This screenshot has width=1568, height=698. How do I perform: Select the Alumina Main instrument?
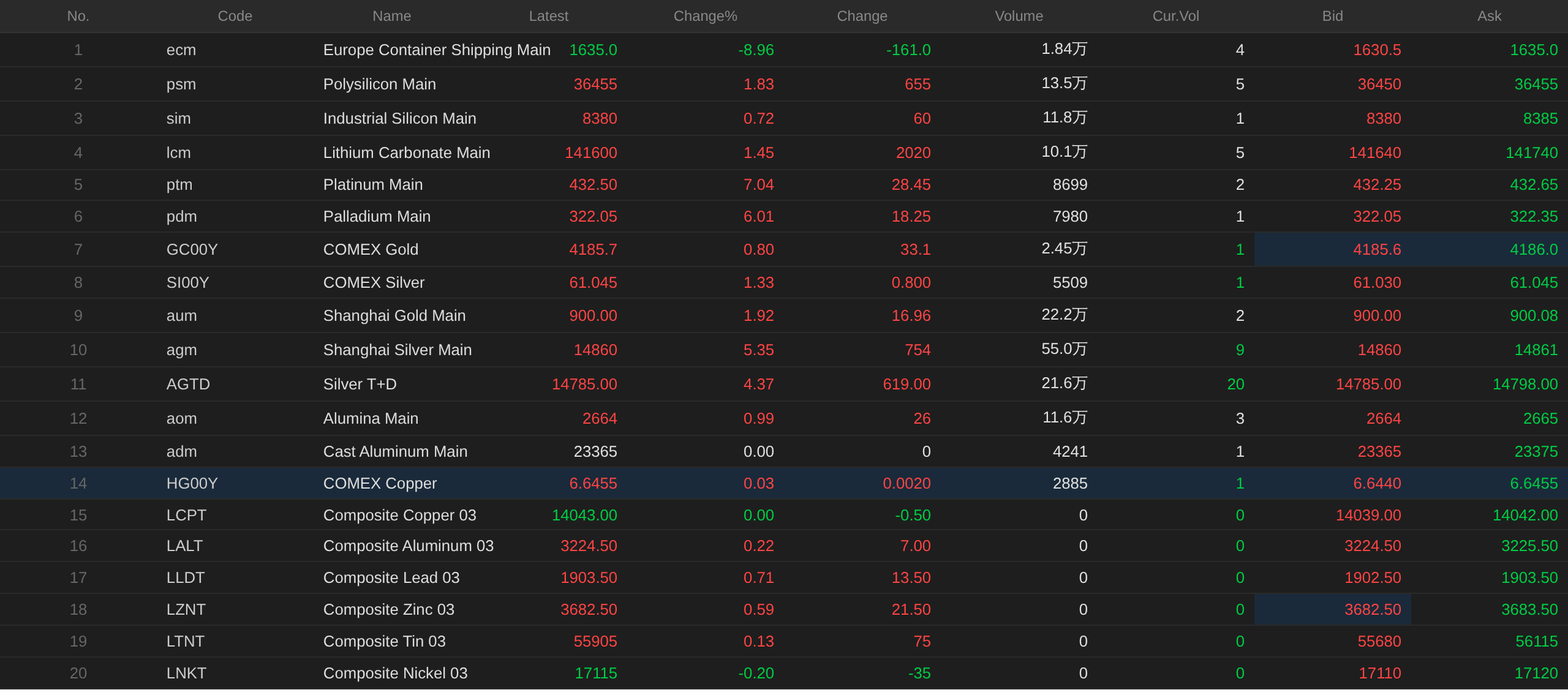(x=371, y=418)
